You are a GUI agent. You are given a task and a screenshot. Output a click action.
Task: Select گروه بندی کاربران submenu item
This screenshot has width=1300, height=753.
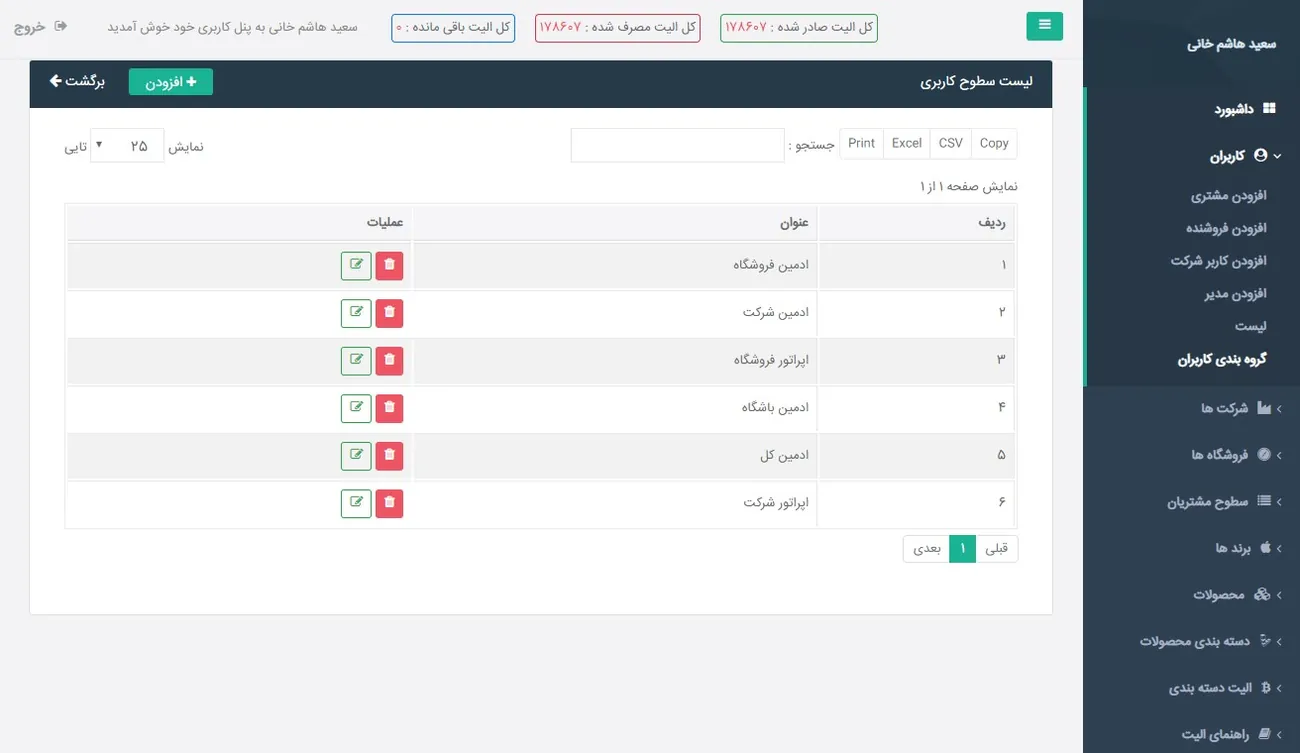click(x=1222, y=359)
